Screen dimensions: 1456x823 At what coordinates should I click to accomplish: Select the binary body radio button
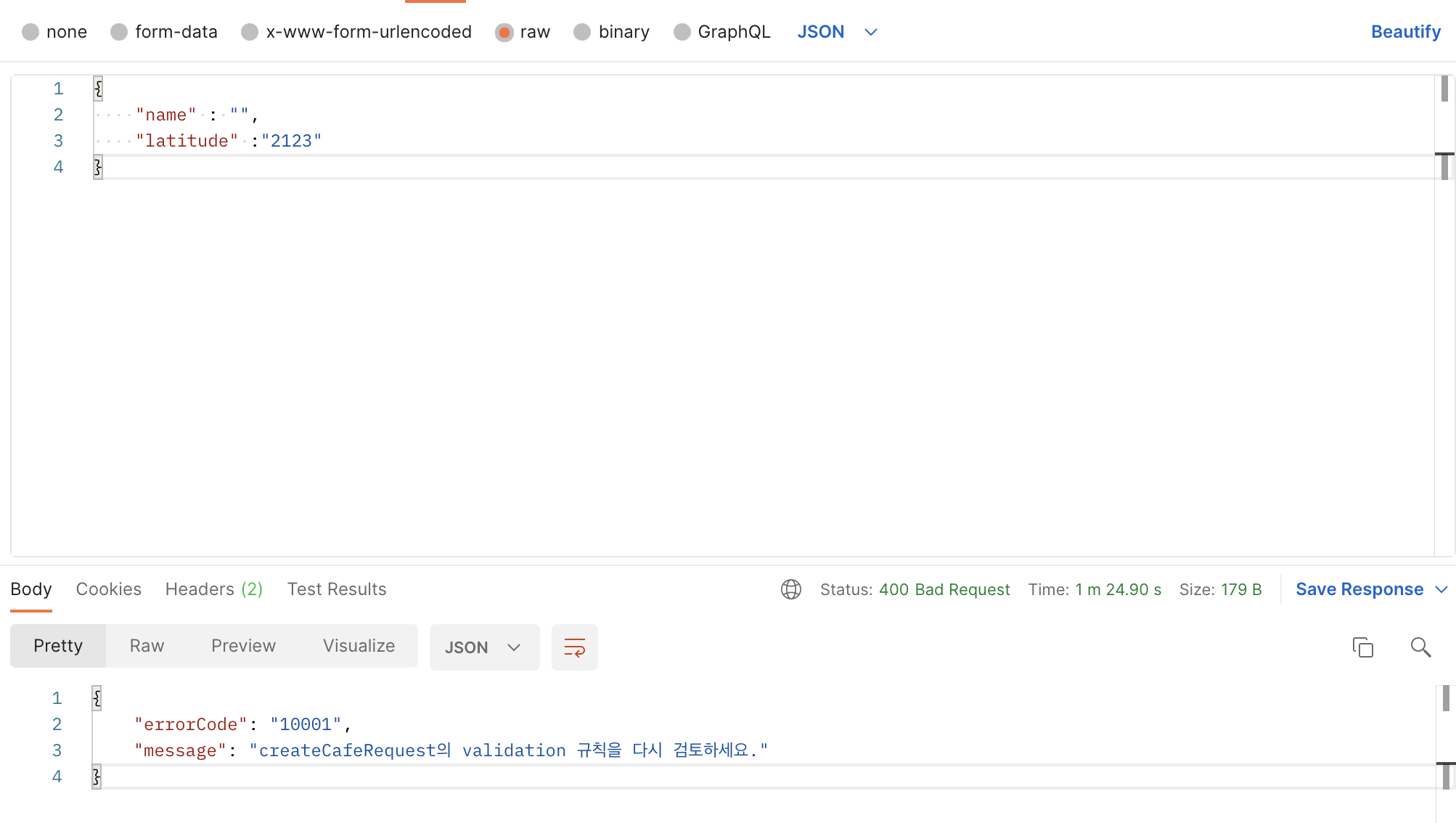click(582, 32)
